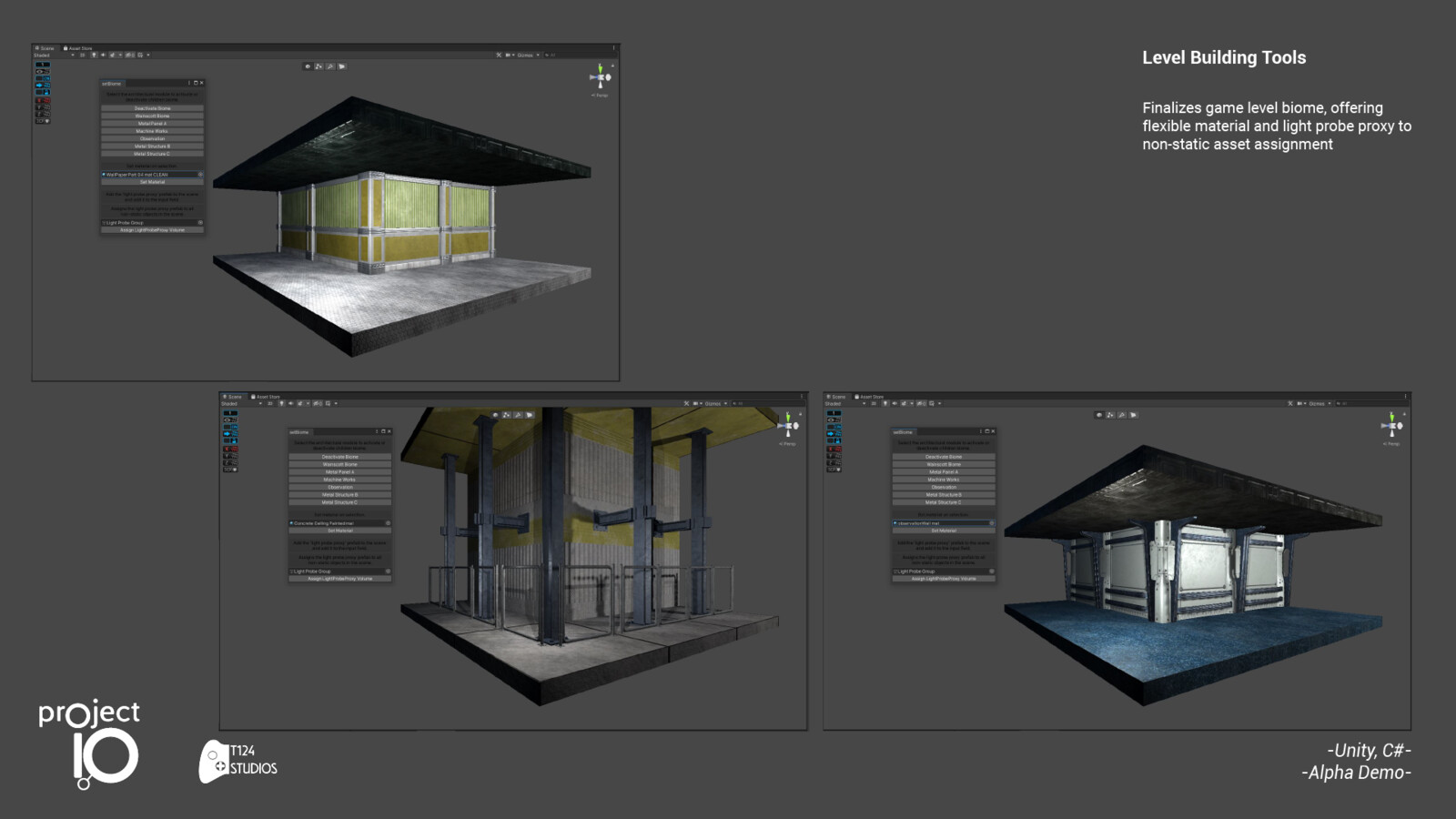Image resolution: width=1456 pixels, height=819 pixels.
Task: Toggle scene audio icon in yellow-wall editor
Action: [x=103, y=55]
